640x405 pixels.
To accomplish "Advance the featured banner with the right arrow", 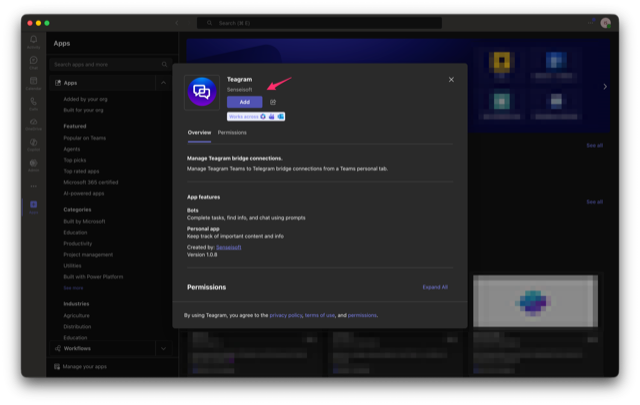I will pos(605,87).
